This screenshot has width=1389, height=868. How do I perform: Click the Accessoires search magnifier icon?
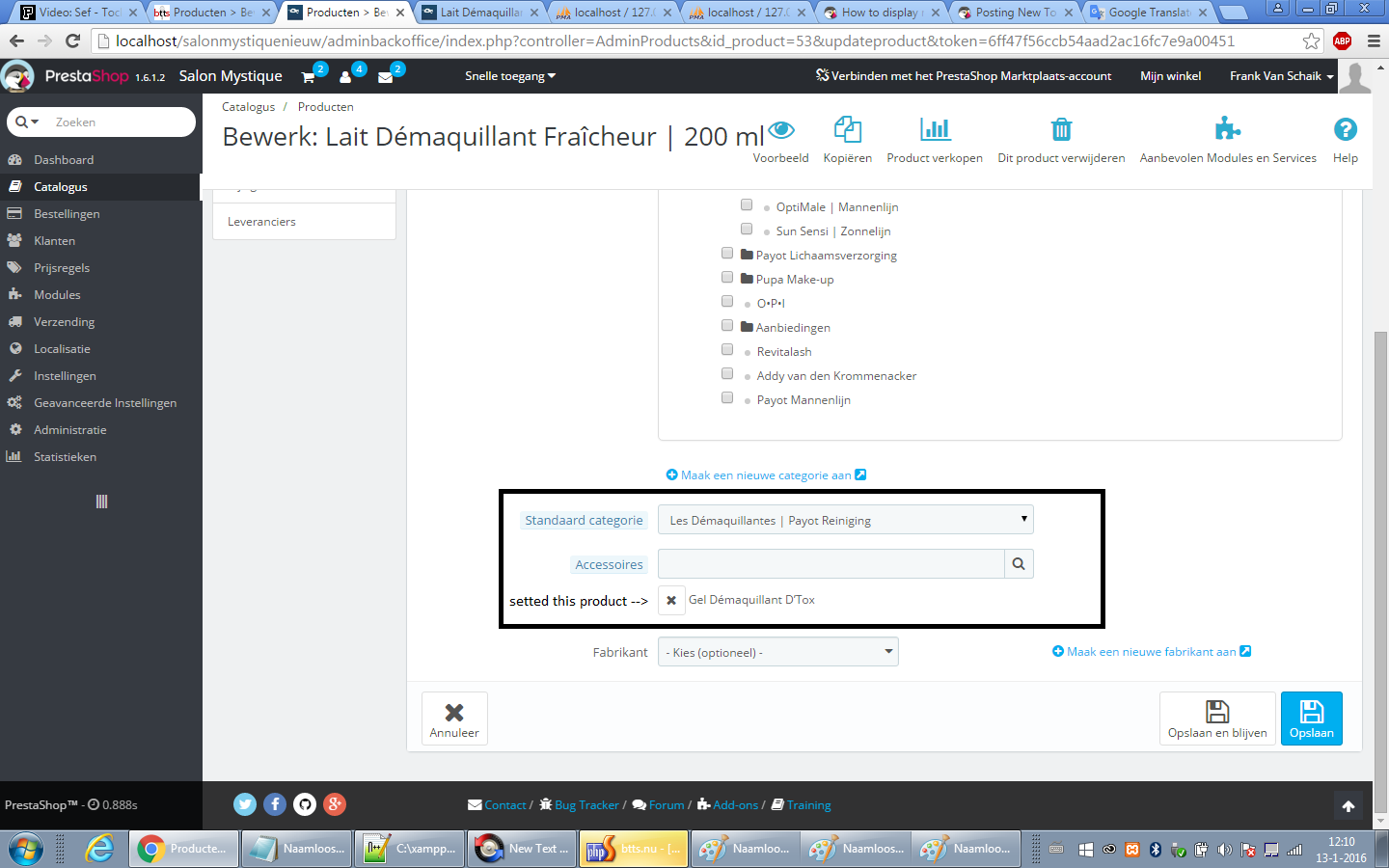coord(1019,564)
